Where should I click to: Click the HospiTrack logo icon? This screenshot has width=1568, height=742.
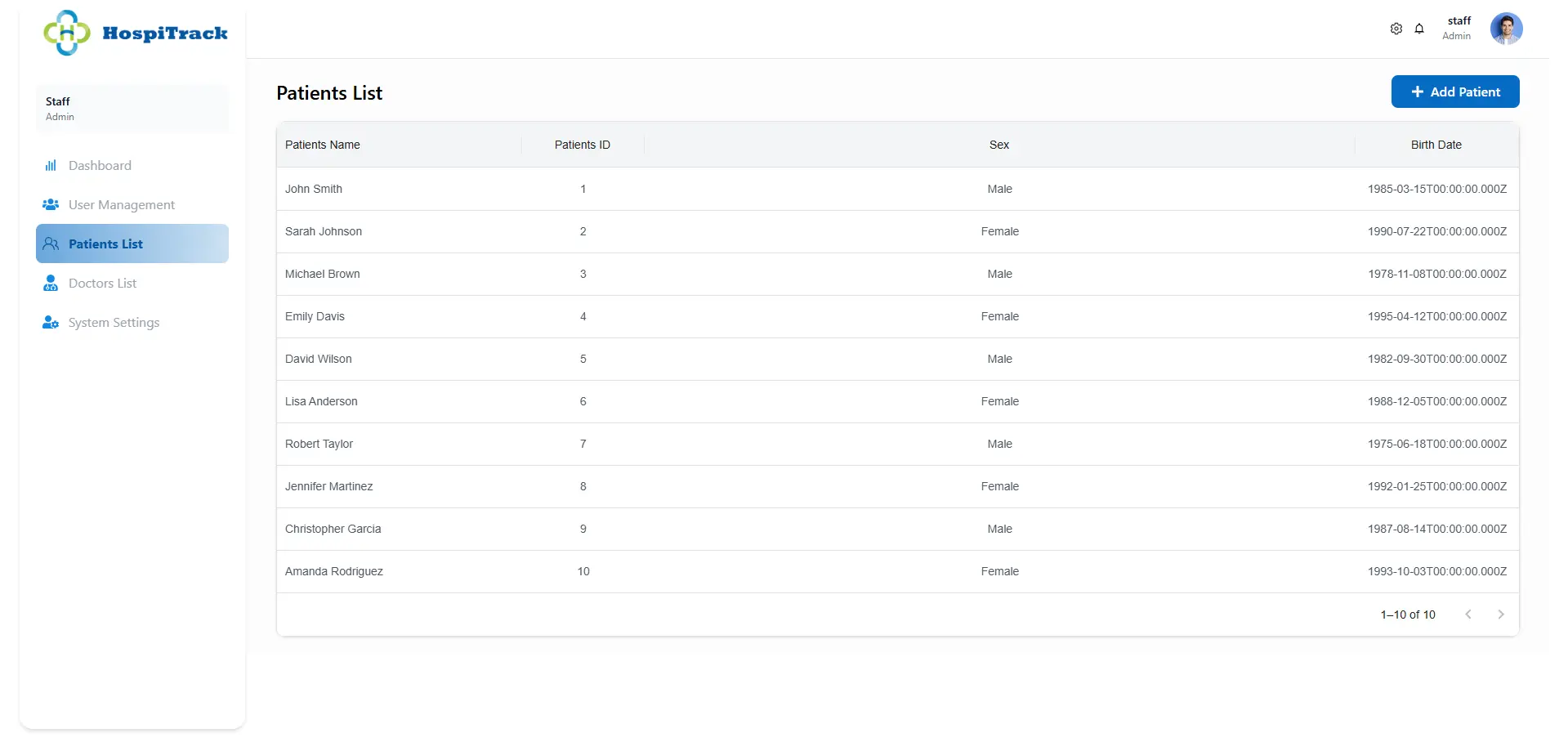(x=66, y=33)
